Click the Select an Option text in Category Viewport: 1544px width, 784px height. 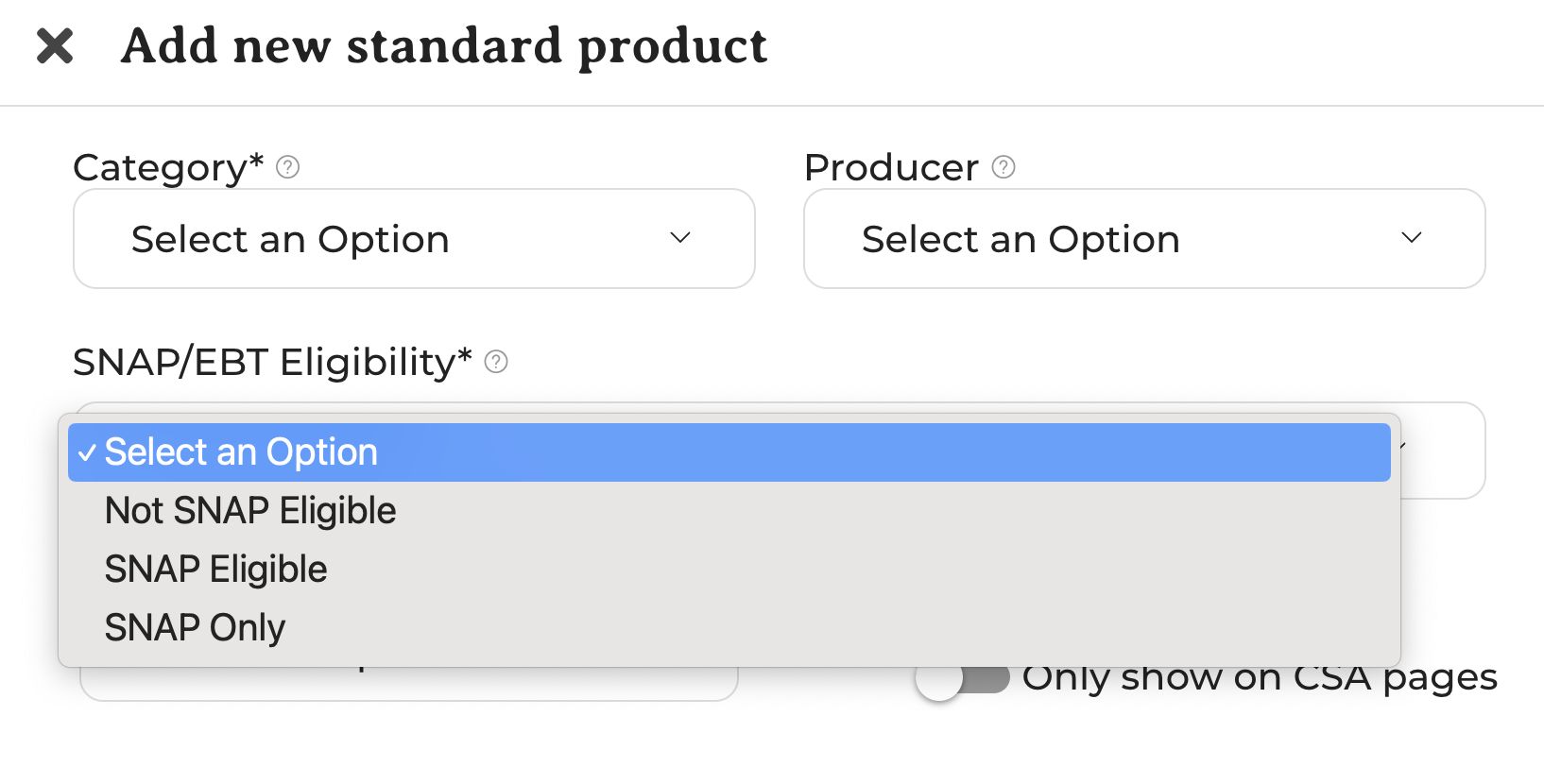290,239
